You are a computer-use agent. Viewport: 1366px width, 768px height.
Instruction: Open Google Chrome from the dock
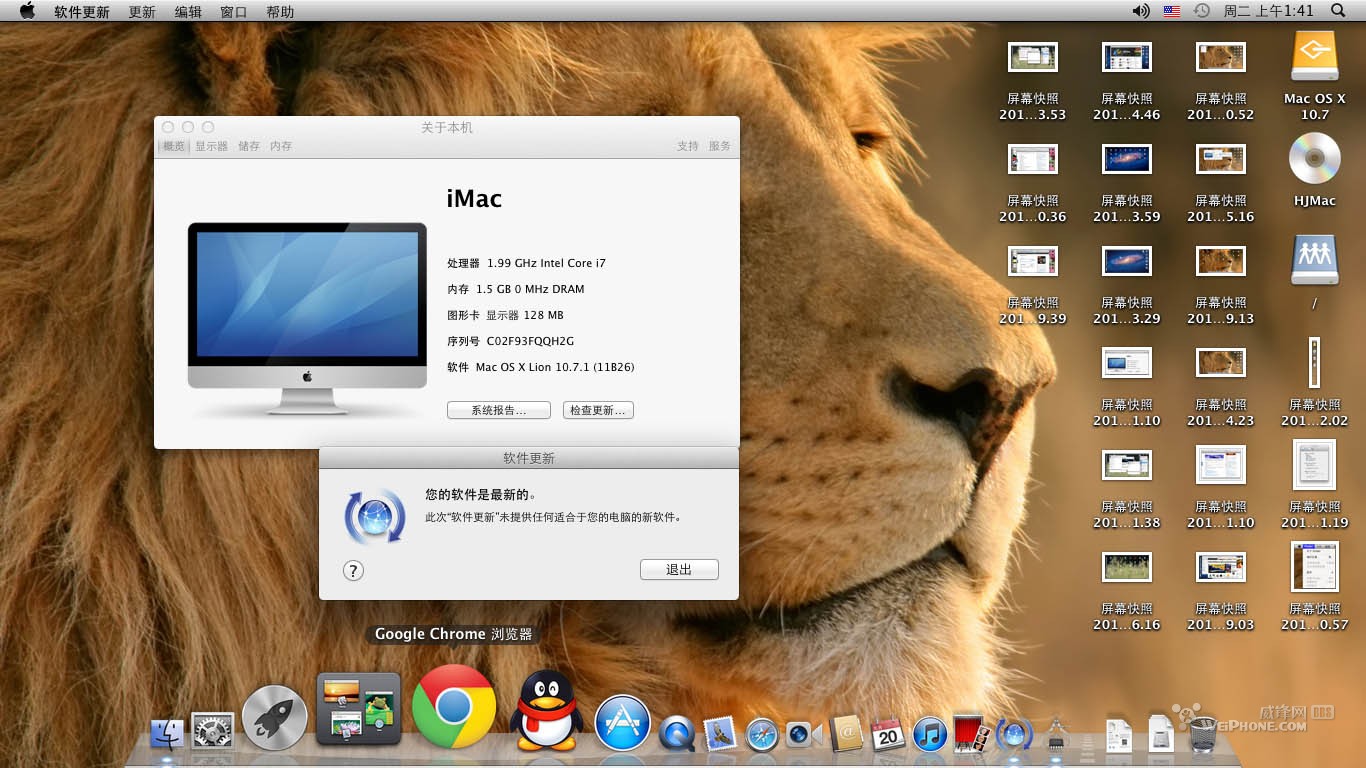point(454,707)
